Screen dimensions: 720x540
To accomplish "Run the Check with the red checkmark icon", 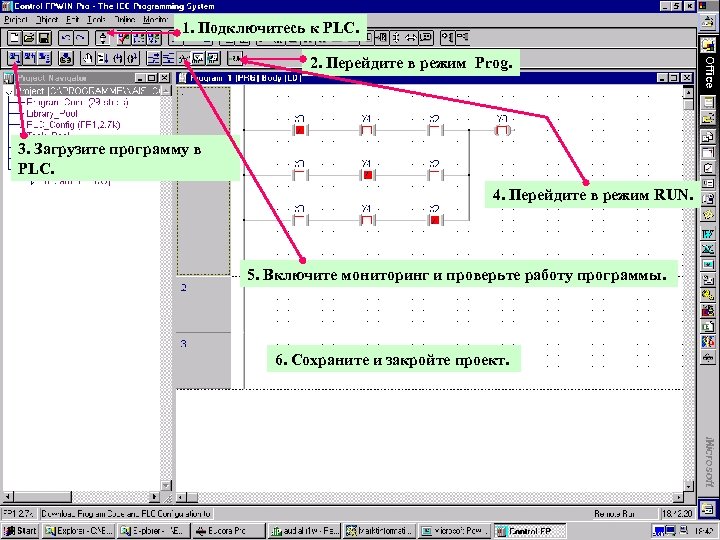I will 124,38.
